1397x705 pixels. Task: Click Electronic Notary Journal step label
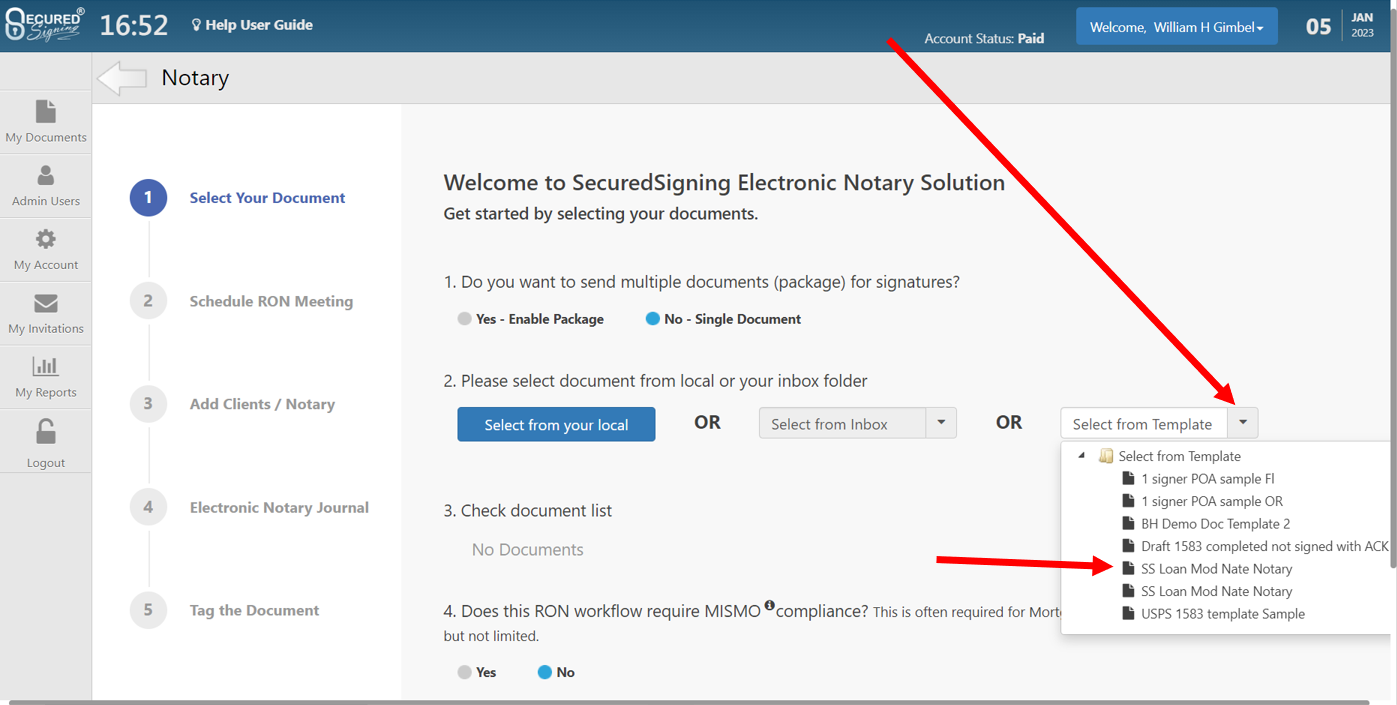tap(279, 507)
